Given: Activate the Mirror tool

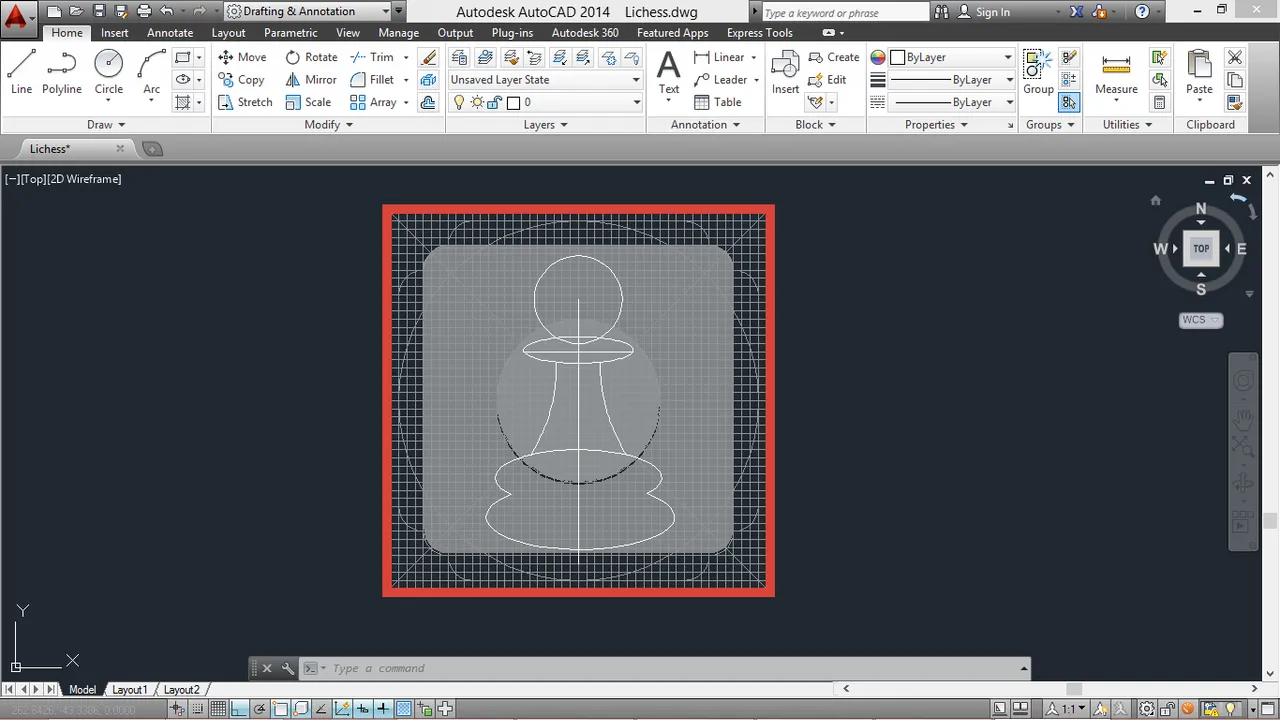Looking at the screenshot, I should click(311, 80).
